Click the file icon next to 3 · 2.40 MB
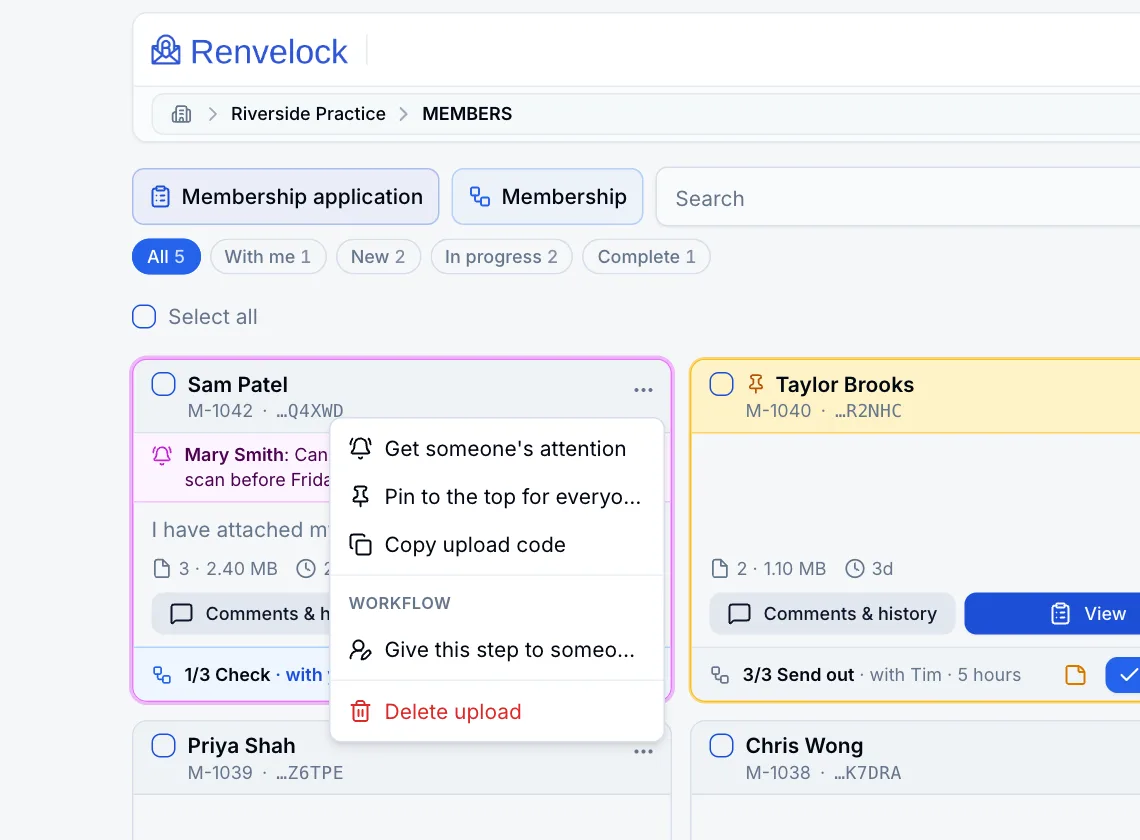 coord(161,568)
